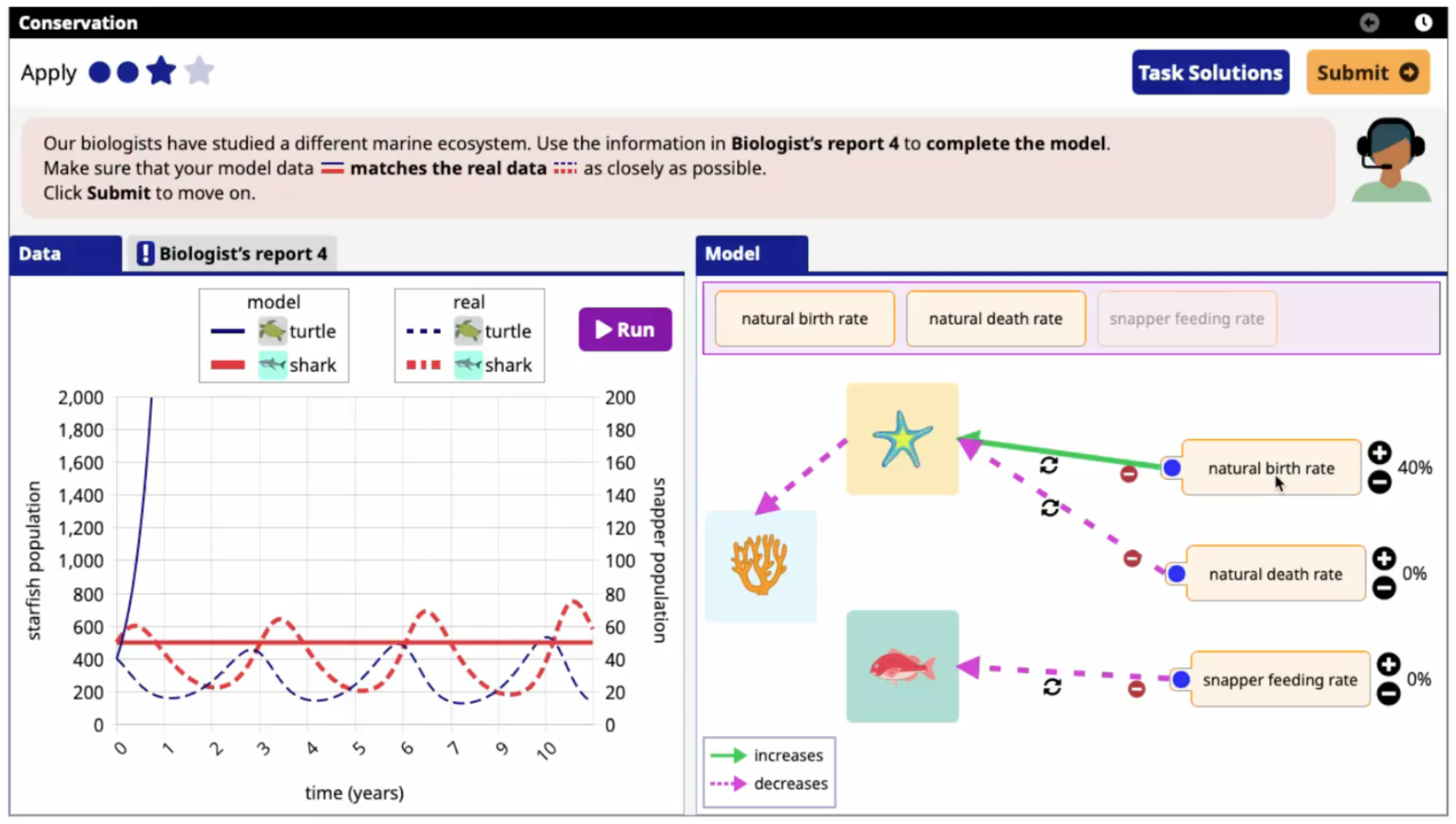Pick natural death rate from the factor palette
The height and width of the screenshot is (824, 1456).
[995, 319]
